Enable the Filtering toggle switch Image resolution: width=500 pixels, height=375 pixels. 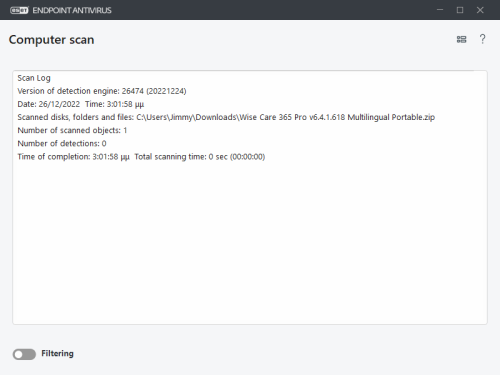tap(24, 354)
